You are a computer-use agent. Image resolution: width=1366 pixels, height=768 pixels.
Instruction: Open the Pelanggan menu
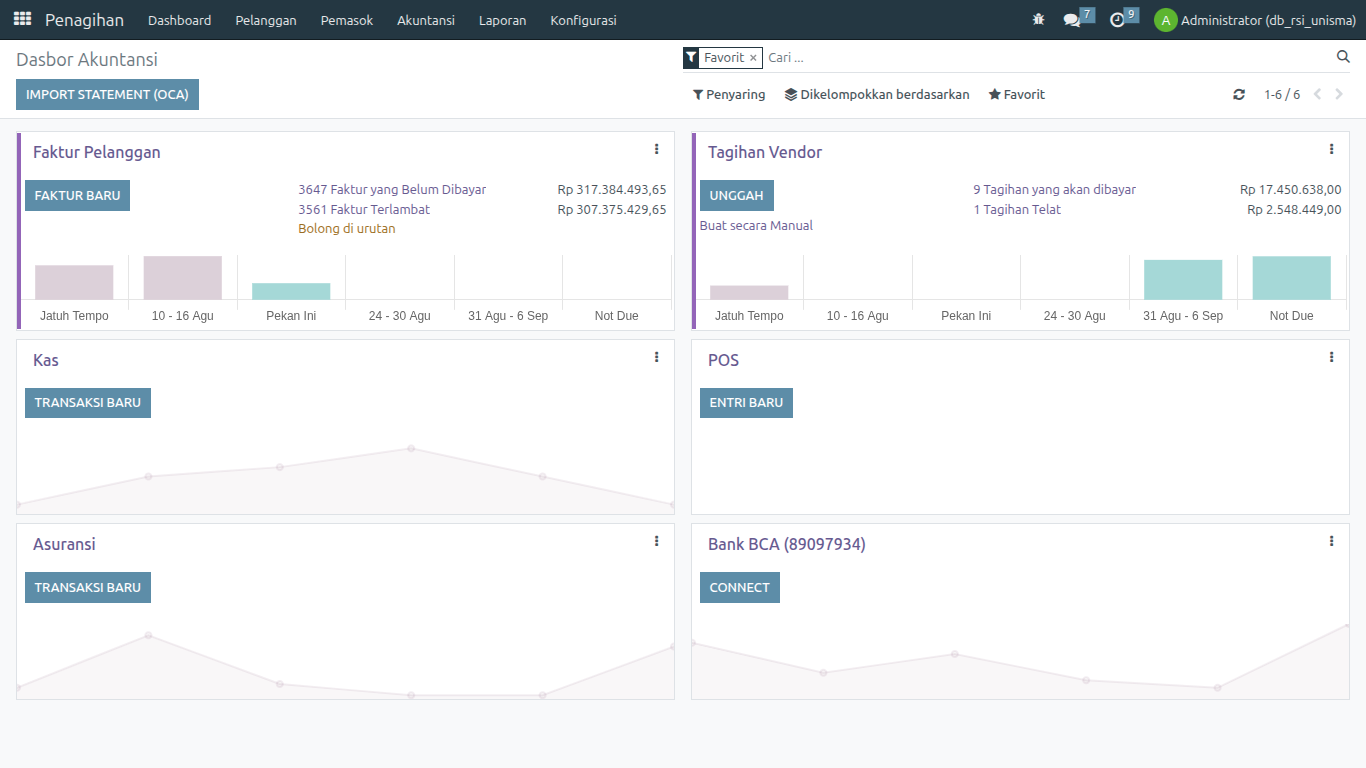coord(265,20)
